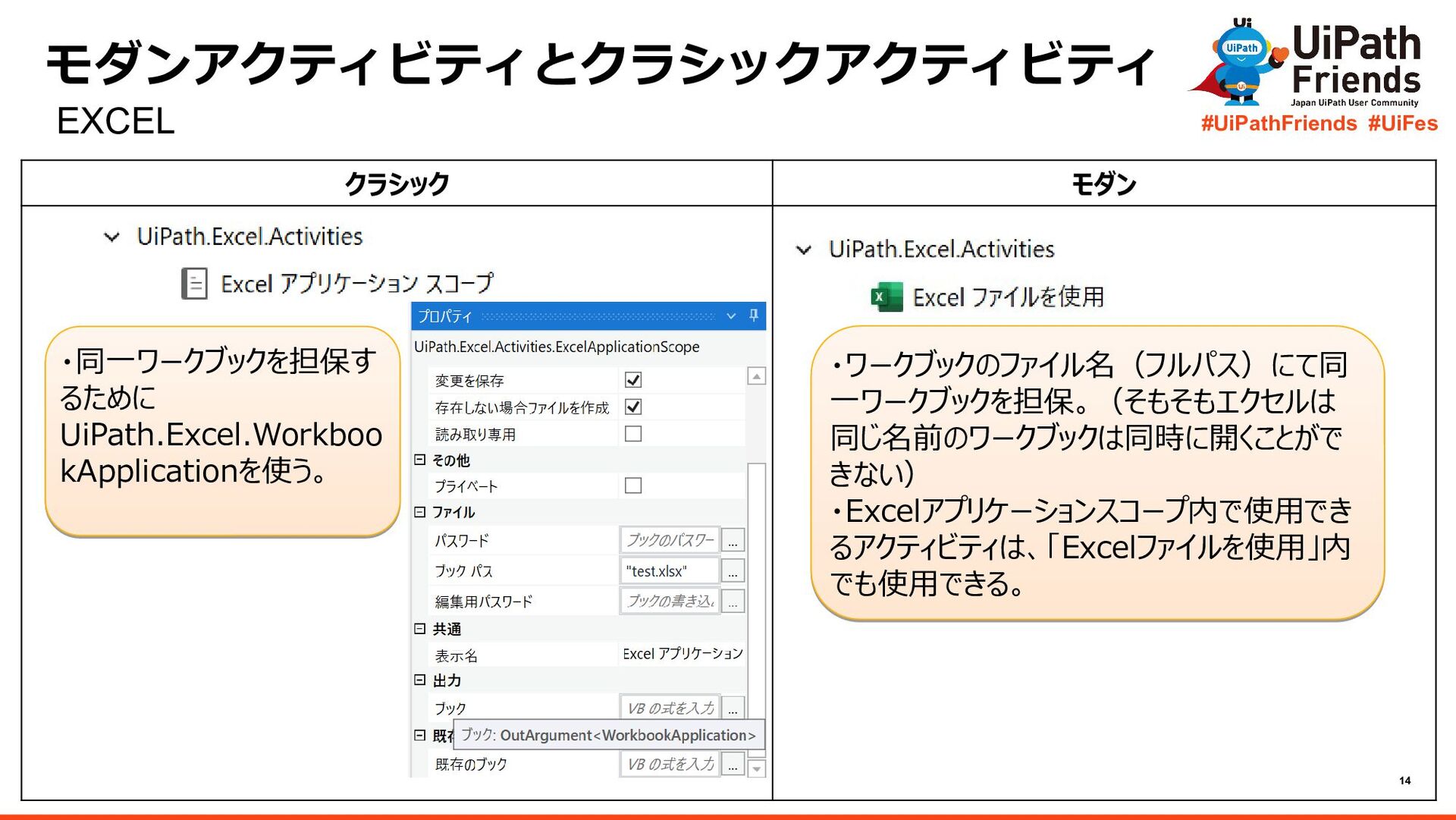Click the Excel Application Scope activity icon
The height and width of the screenshot is (820, 1456).
194,284
